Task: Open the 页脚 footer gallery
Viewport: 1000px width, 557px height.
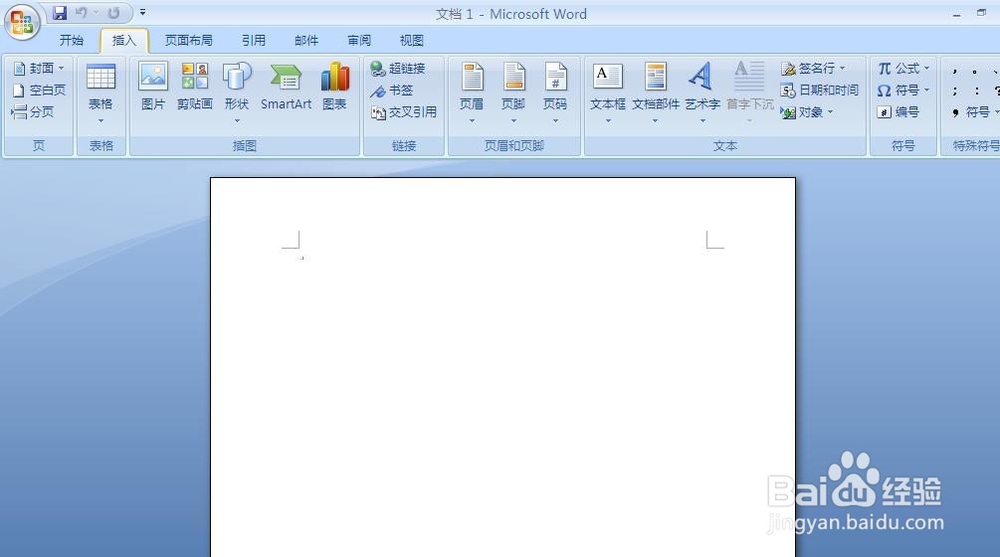Action: [513, 93]
